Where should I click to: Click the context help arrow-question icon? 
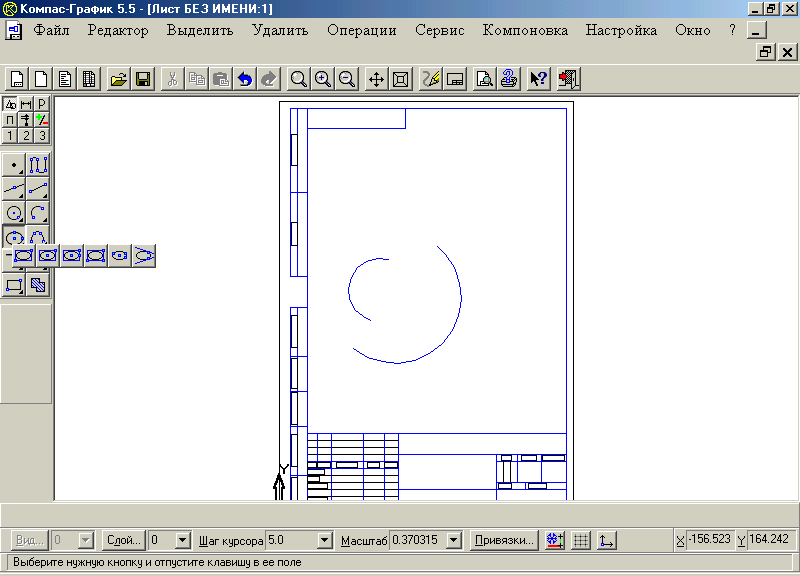(539, 79)
